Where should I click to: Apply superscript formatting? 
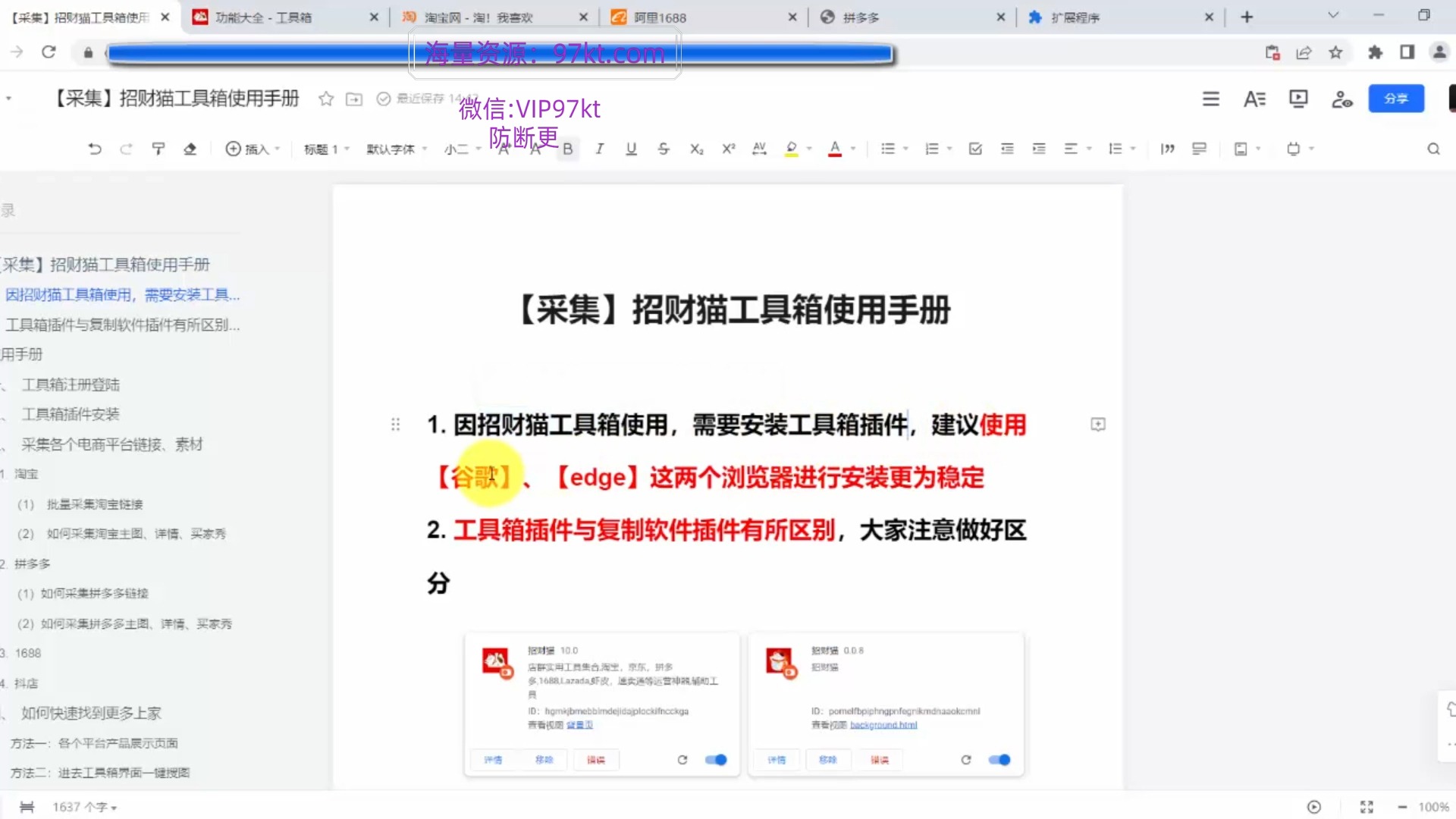tap(728, 149)
